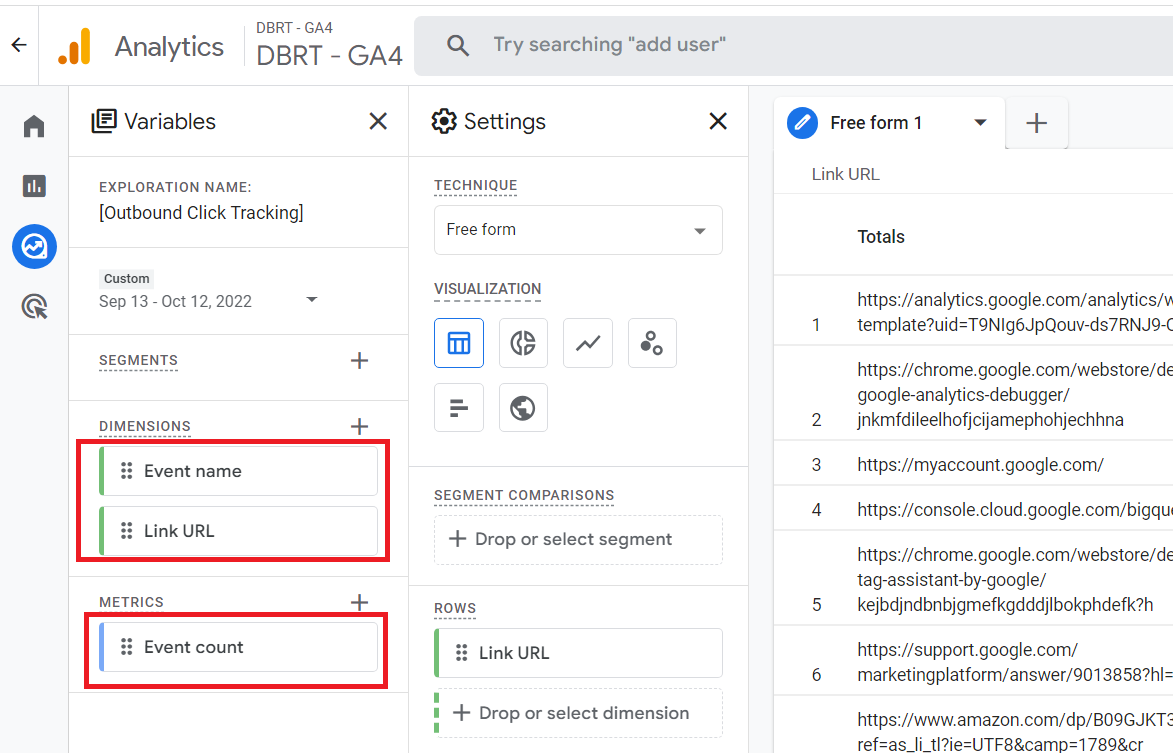Select the Event count metric

(x=239, y=647)
